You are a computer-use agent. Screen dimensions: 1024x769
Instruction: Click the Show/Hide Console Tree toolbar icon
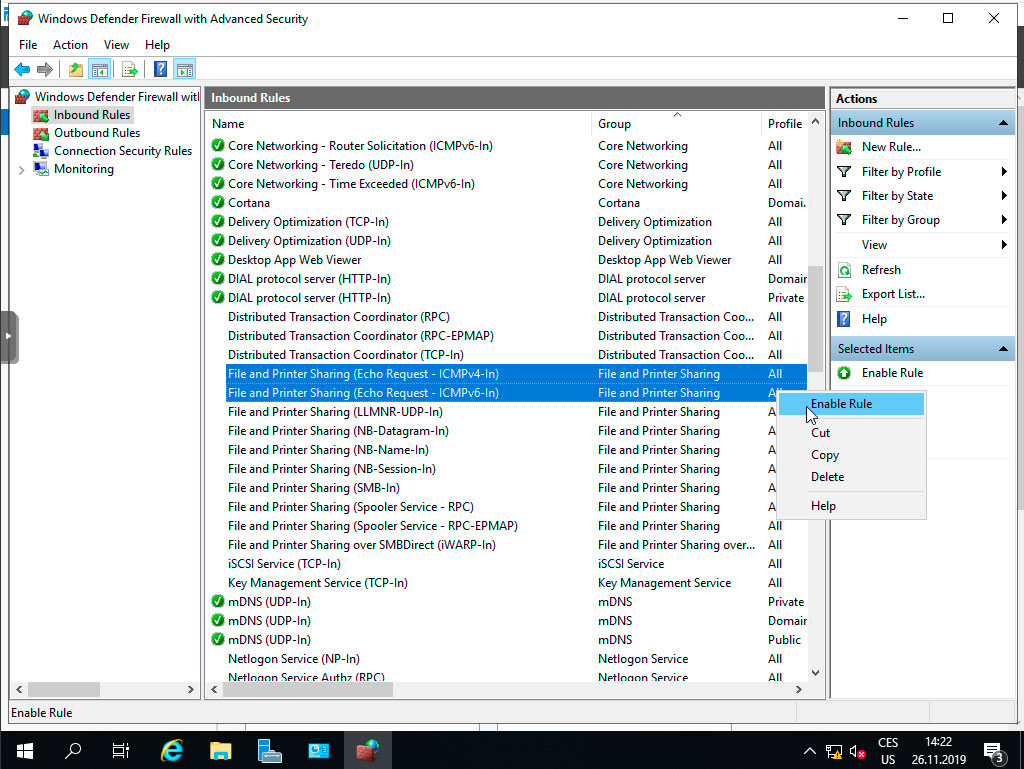[x=99, y=69]
